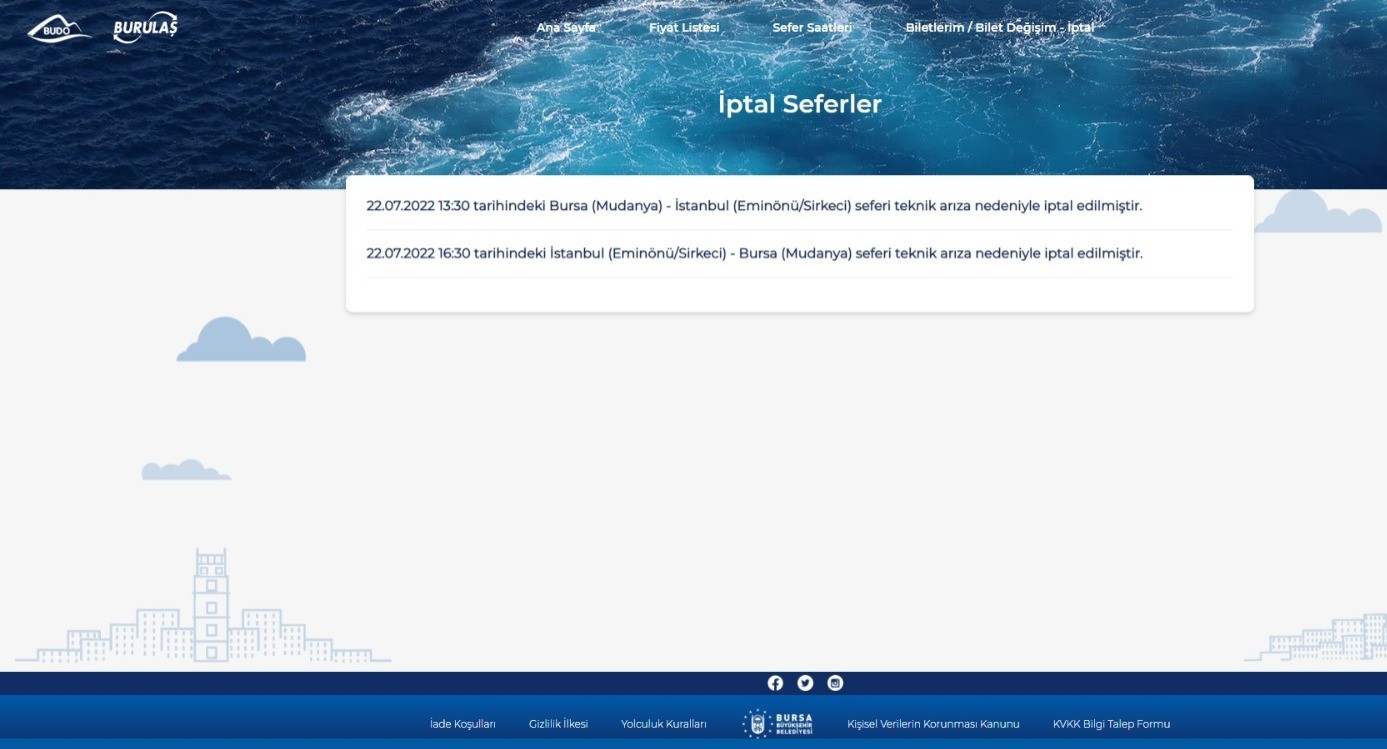Click the İptal Seferler heading
This screenshot has width=1387, height=749.
click(799, 104)
